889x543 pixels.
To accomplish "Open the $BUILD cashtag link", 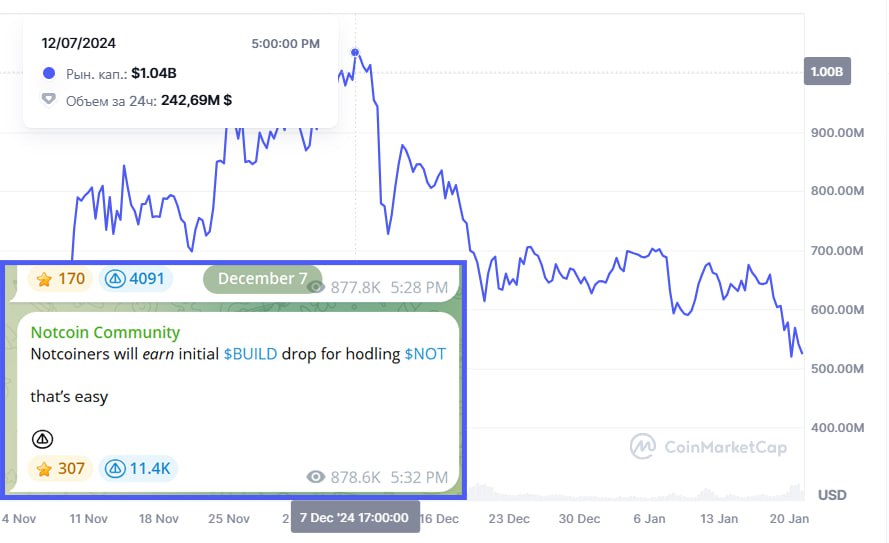I will [x=250, y=354].
